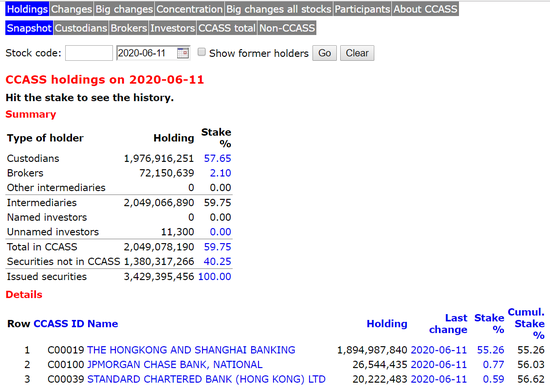Viewport: 550px width, 388px height.
Task: Select Unnamed investors holding 11,300
Action: pyautogui.click(x=177, y=232)
